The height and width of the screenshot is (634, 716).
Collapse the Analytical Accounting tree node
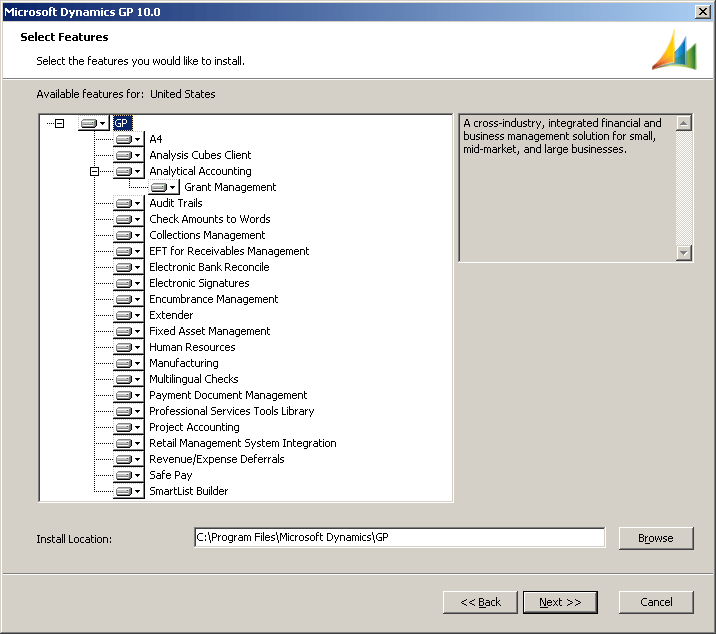(x=94, y=171)
